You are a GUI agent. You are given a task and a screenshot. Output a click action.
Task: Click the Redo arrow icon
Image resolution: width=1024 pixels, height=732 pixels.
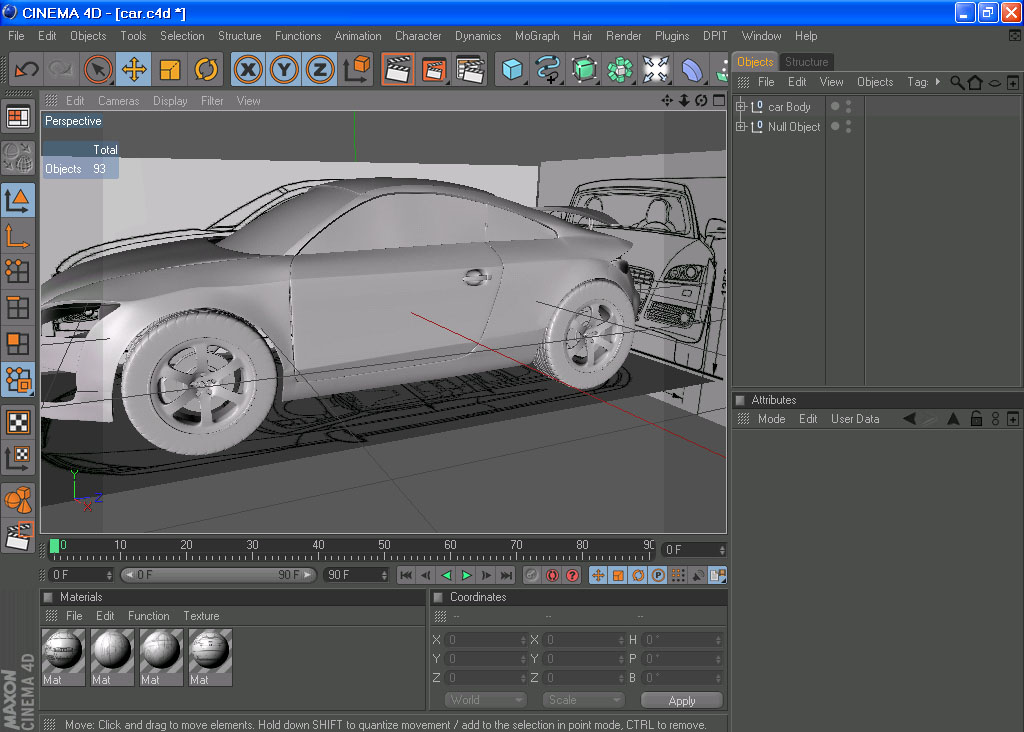(61, 69)
